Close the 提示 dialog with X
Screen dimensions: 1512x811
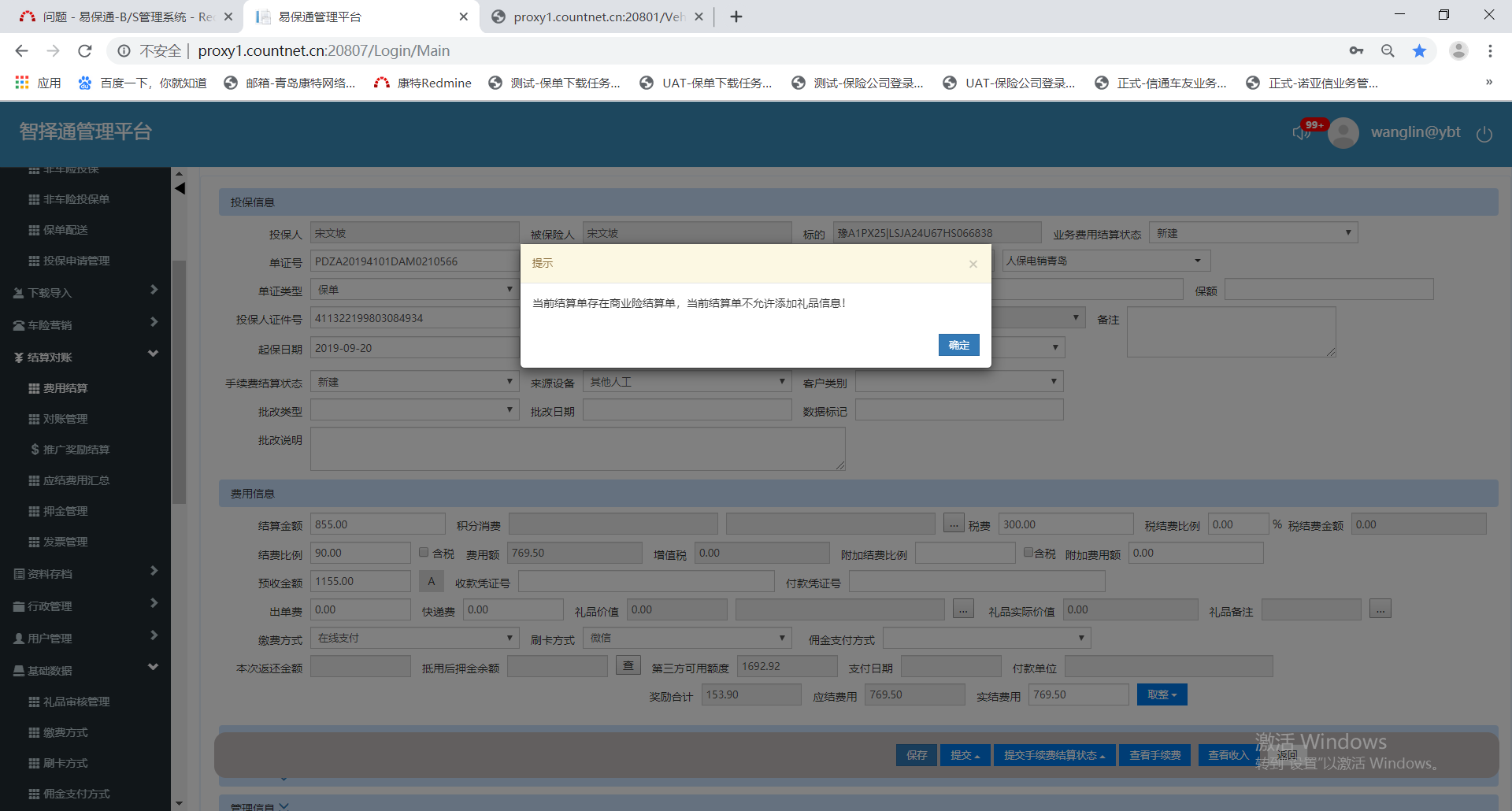tap(973, 265)
